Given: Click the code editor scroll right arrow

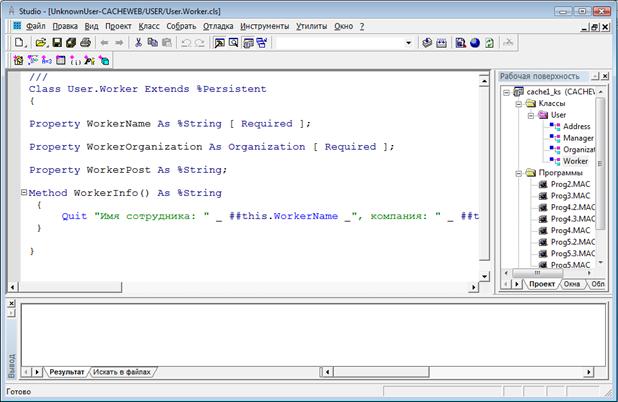Looking at the screenshot, I should click(x=474, y=287).
